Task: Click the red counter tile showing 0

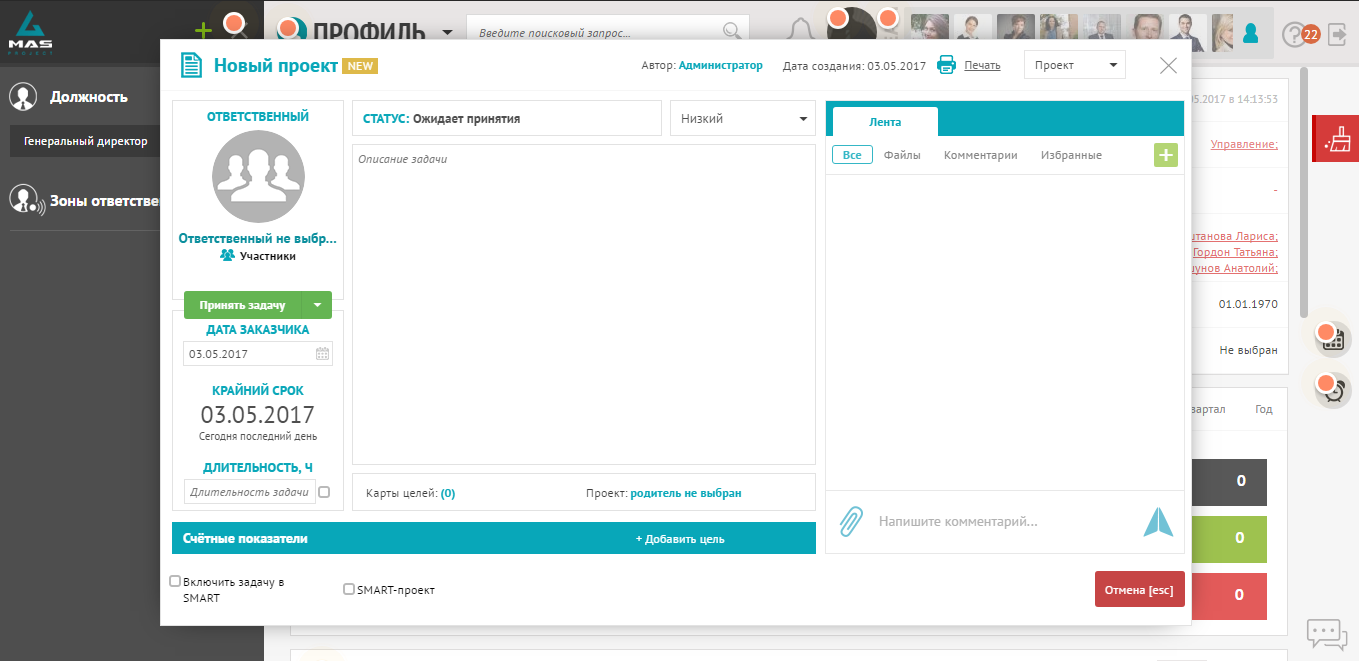Action: 1229,595
